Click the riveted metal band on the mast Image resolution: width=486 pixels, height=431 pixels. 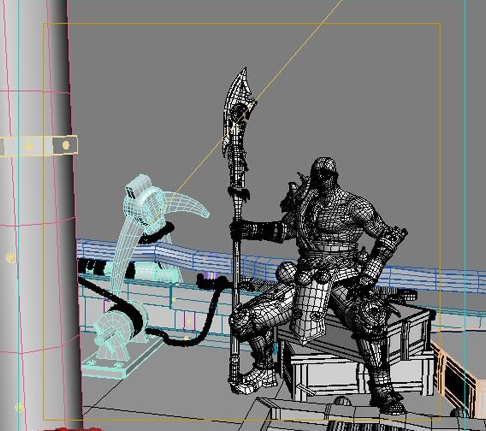(39, 146)
